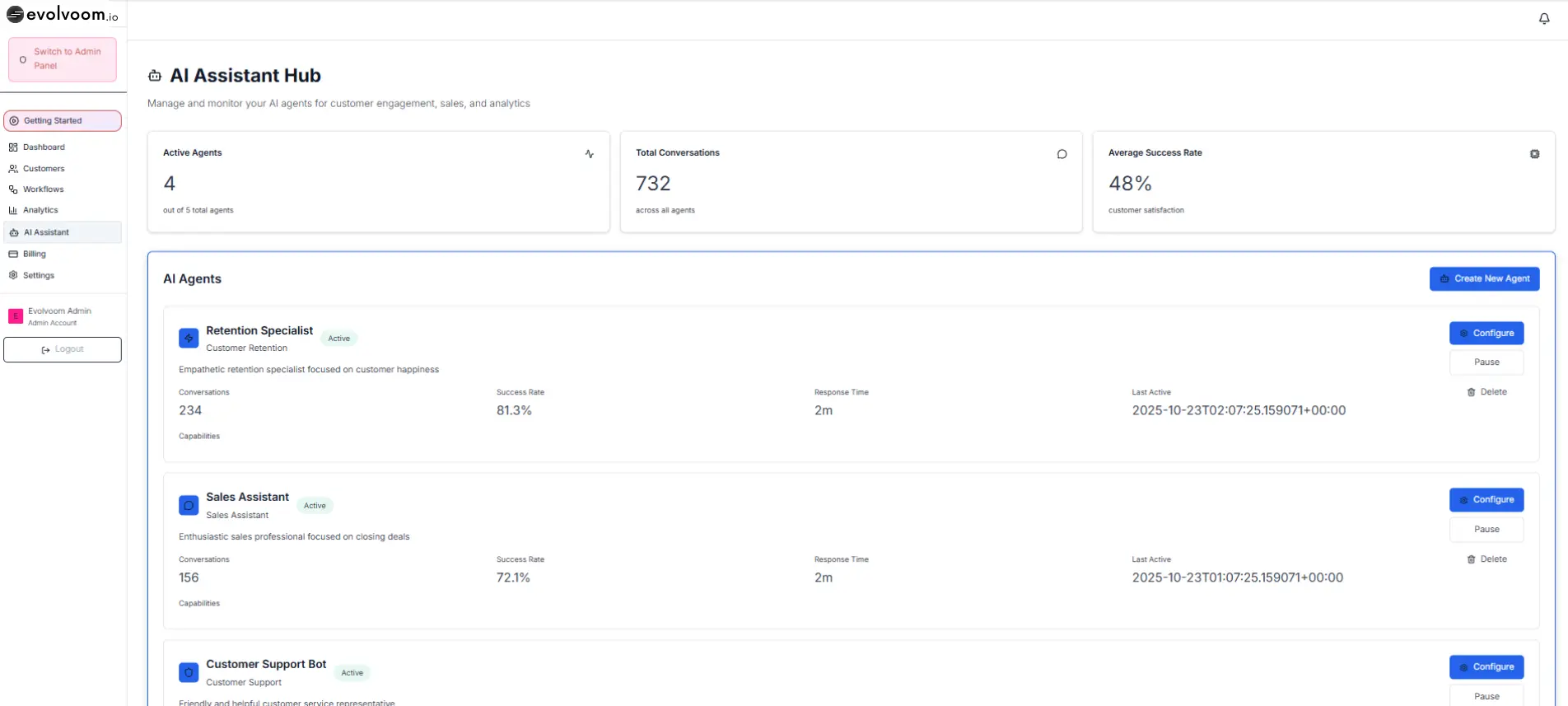1568x706 pixels.
Task: Pause the Customer Support Bot agent
Action: (x=1486, y=696)
